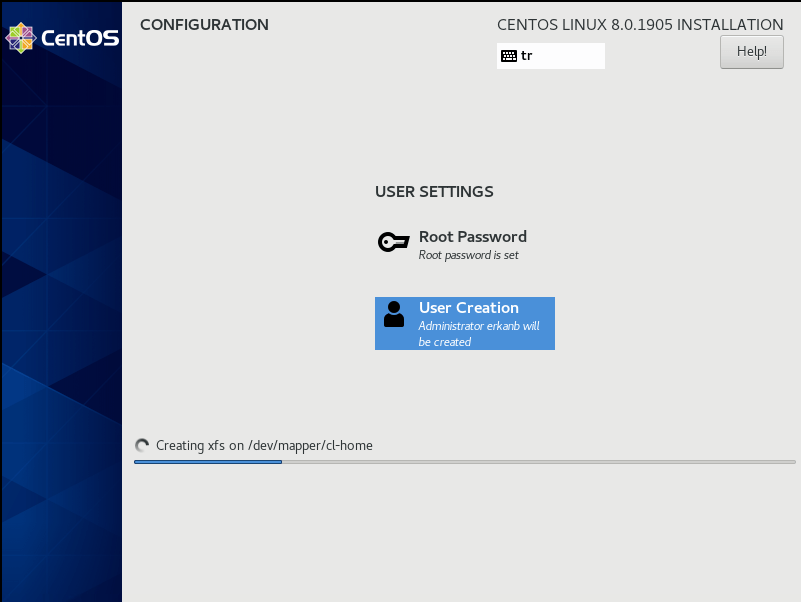Viewport: 801px width, 602px height.
Task: Click the Root Password key icon
Action: [393, 242]
